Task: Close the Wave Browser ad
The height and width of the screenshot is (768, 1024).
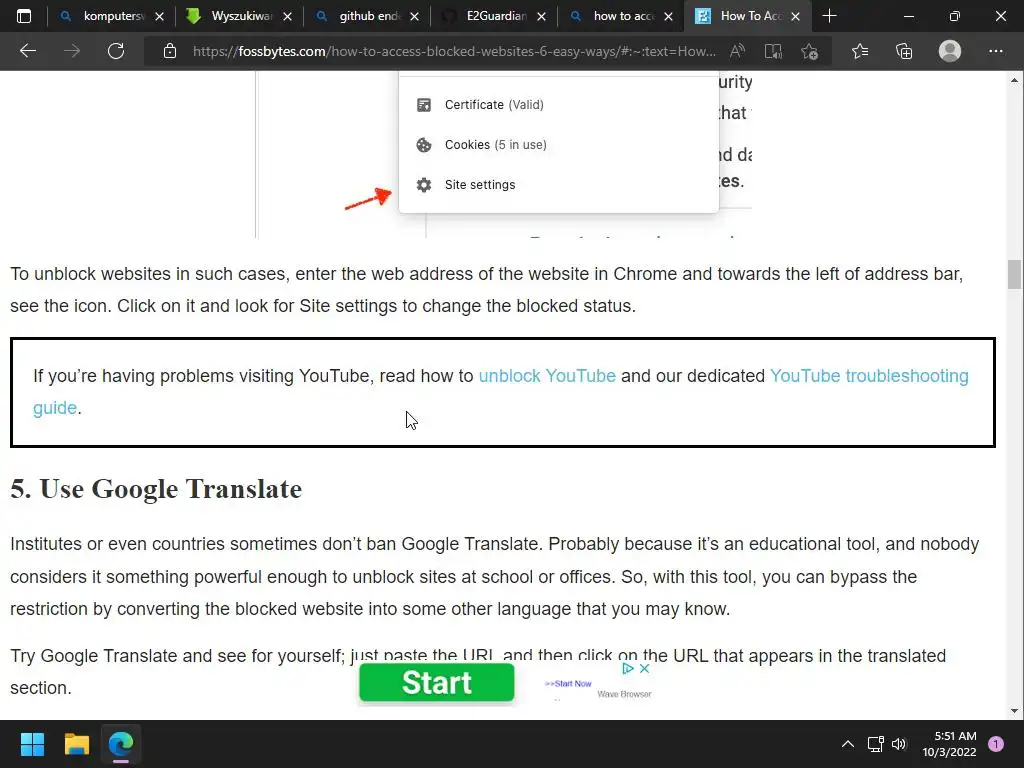Action: [645, 669]
